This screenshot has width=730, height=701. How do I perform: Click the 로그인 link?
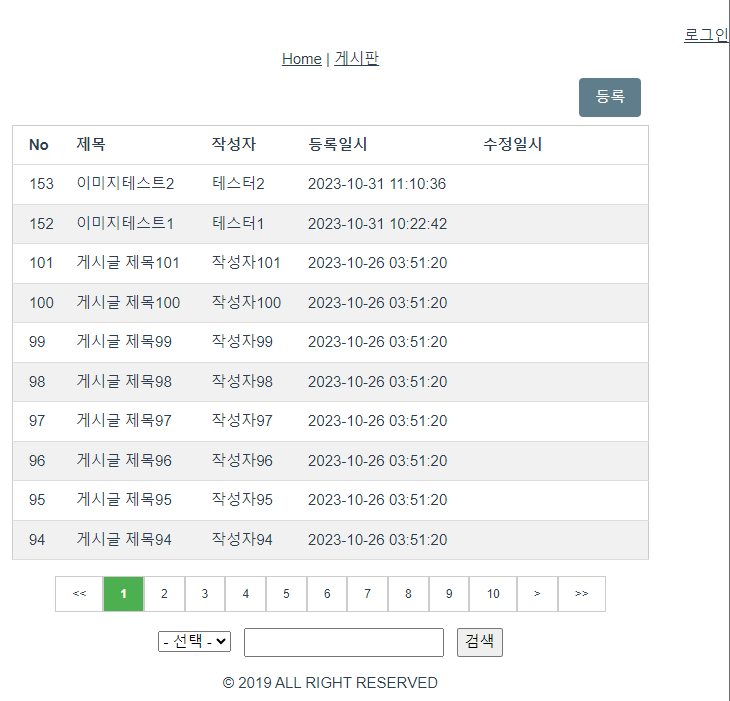pyautogui.click(x=706, y=35)
